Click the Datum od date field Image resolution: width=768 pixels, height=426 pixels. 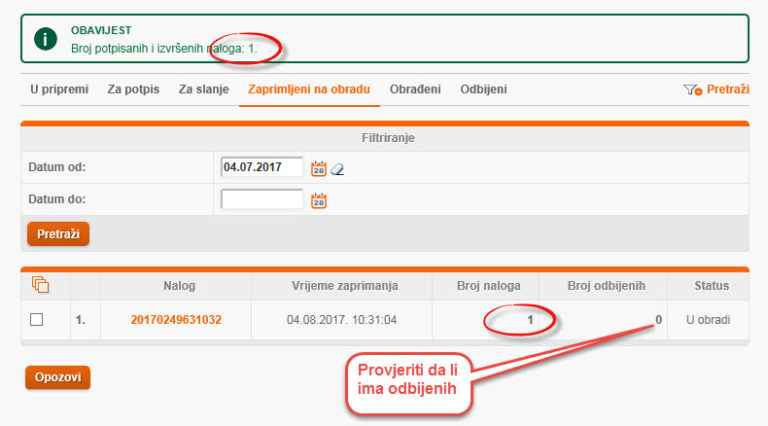(262, 167)
